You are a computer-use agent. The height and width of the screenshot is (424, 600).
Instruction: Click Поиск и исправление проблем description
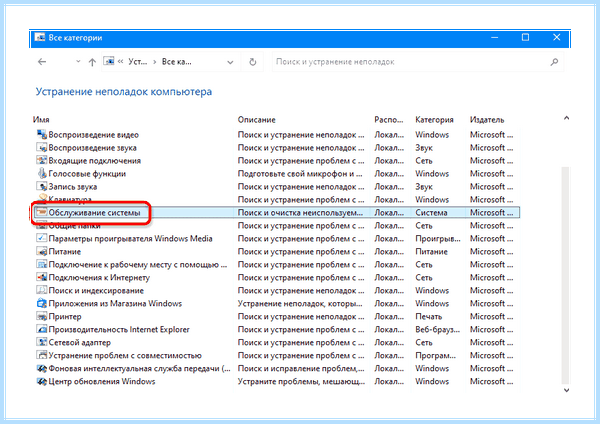coord(301,369)
